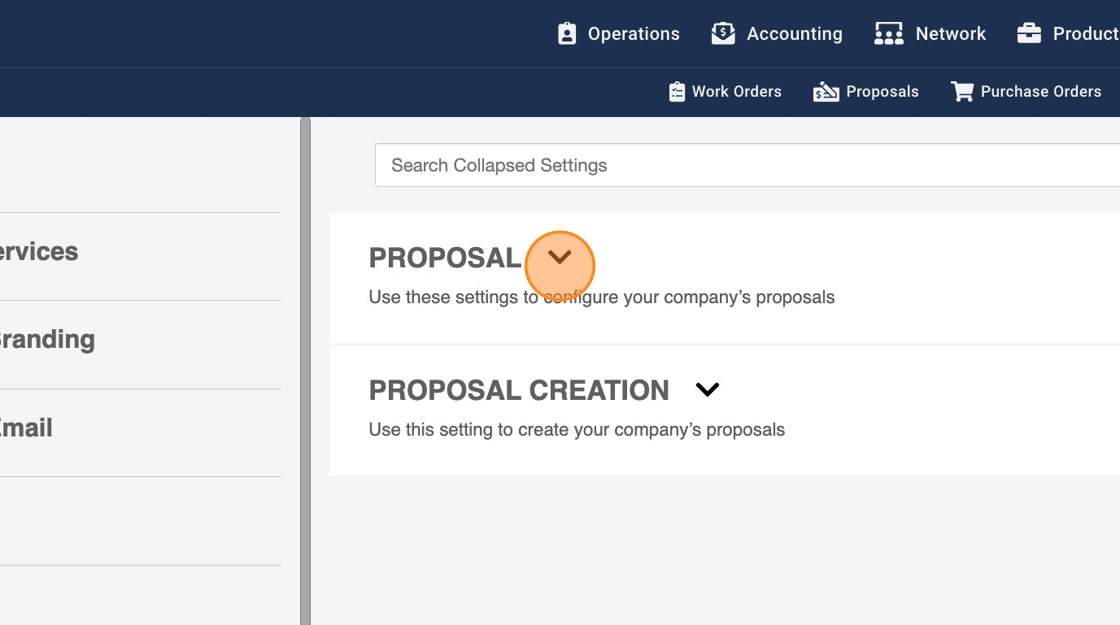This screenshot has height=625, width=1120.
Task: Click the sidebar vertical scrollbar
Action: [x=305, y=370]
